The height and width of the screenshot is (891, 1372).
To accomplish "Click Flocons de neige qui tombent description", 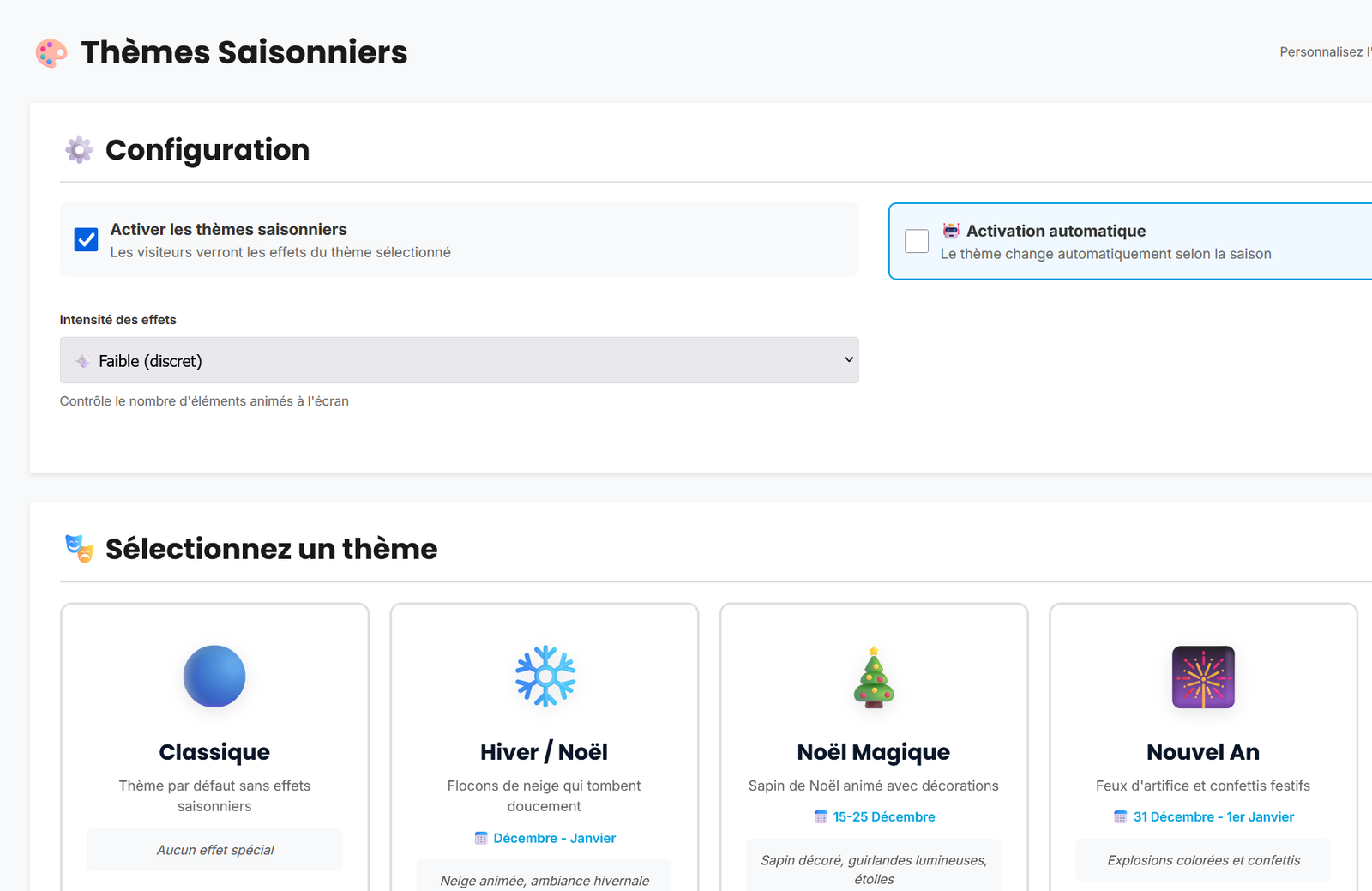I will [x=544, y=796].
